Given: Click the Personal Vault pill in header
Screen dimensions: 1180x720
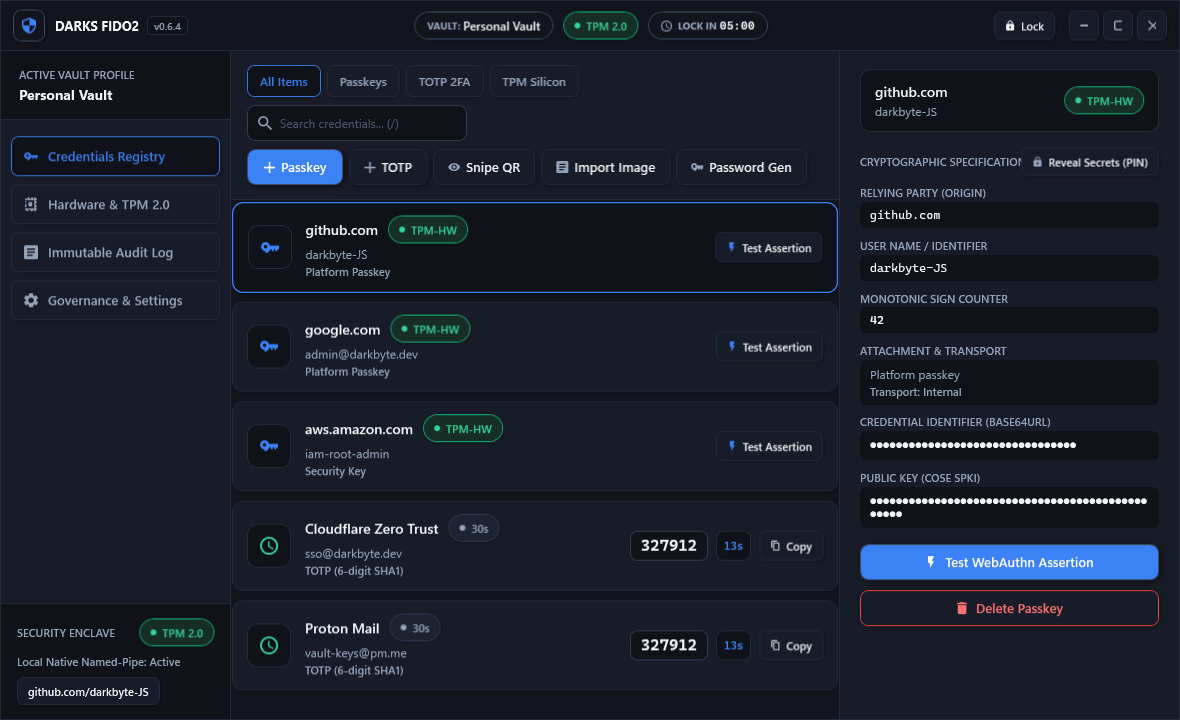Looking at the screenshot, I should tap(483, 26).
